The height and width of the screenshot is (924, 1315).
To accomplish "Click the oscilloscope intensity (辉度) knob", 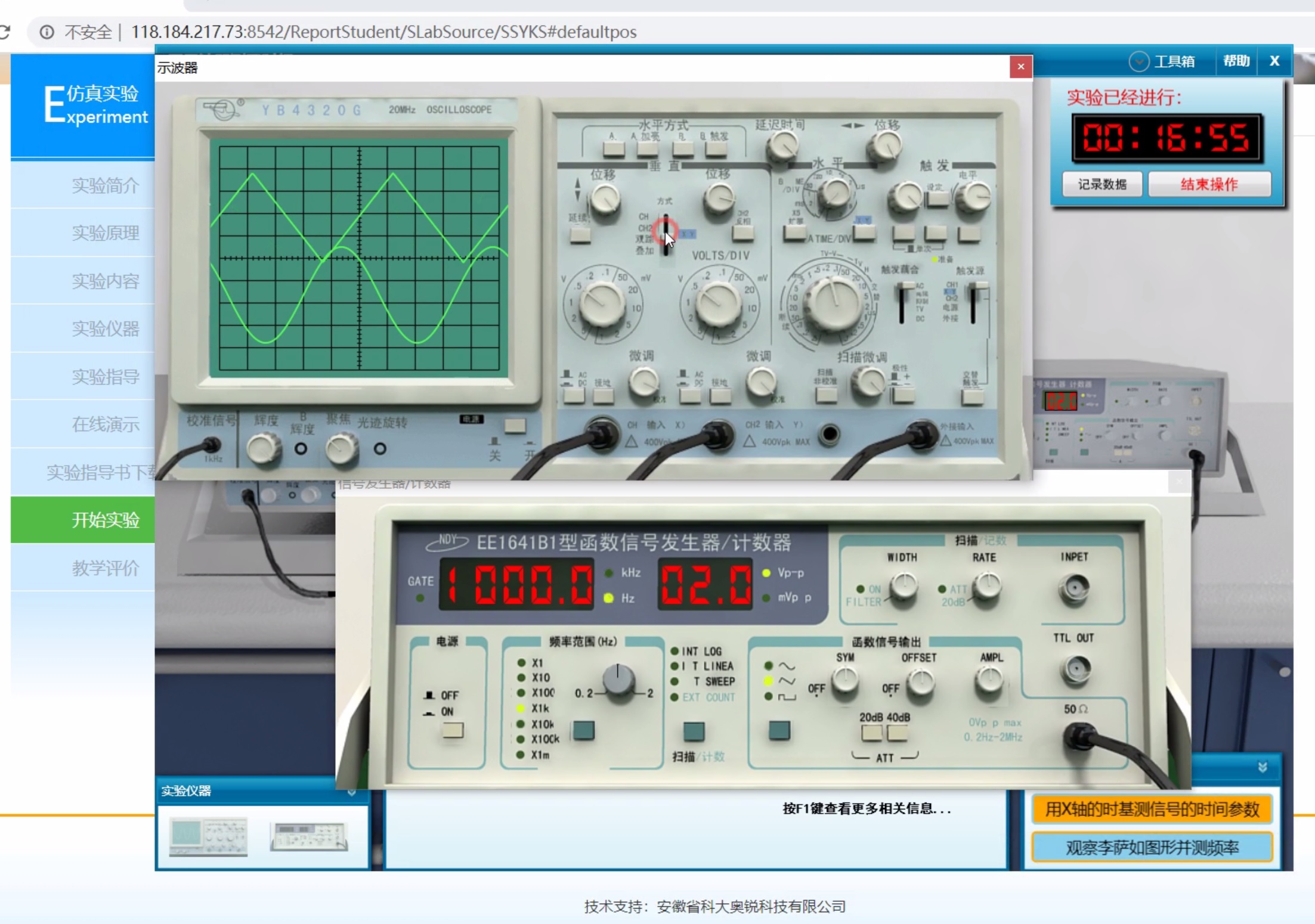I will tap(263, 449).
